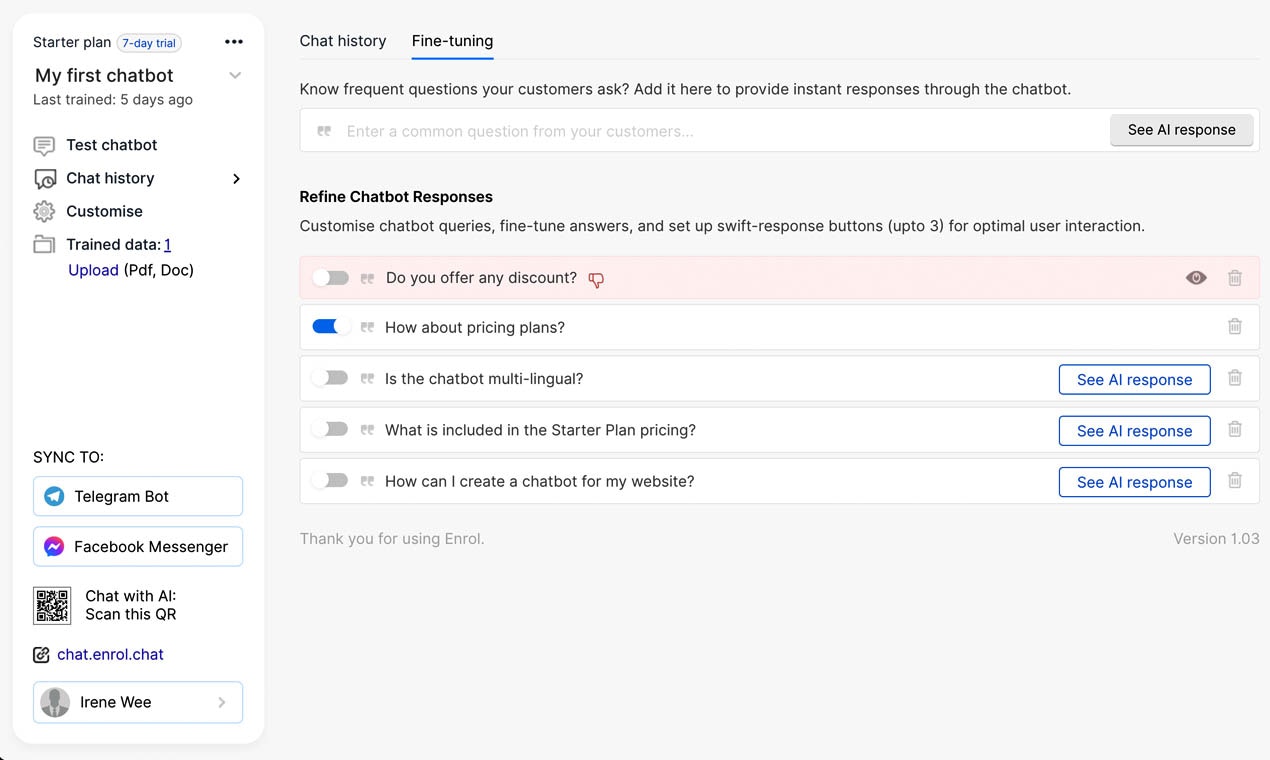The height and width of the screenshot is (760, 1270).
Task: Open Test chatbot from the sidebar
Action: pyautogui.click(x=111, y=145)
